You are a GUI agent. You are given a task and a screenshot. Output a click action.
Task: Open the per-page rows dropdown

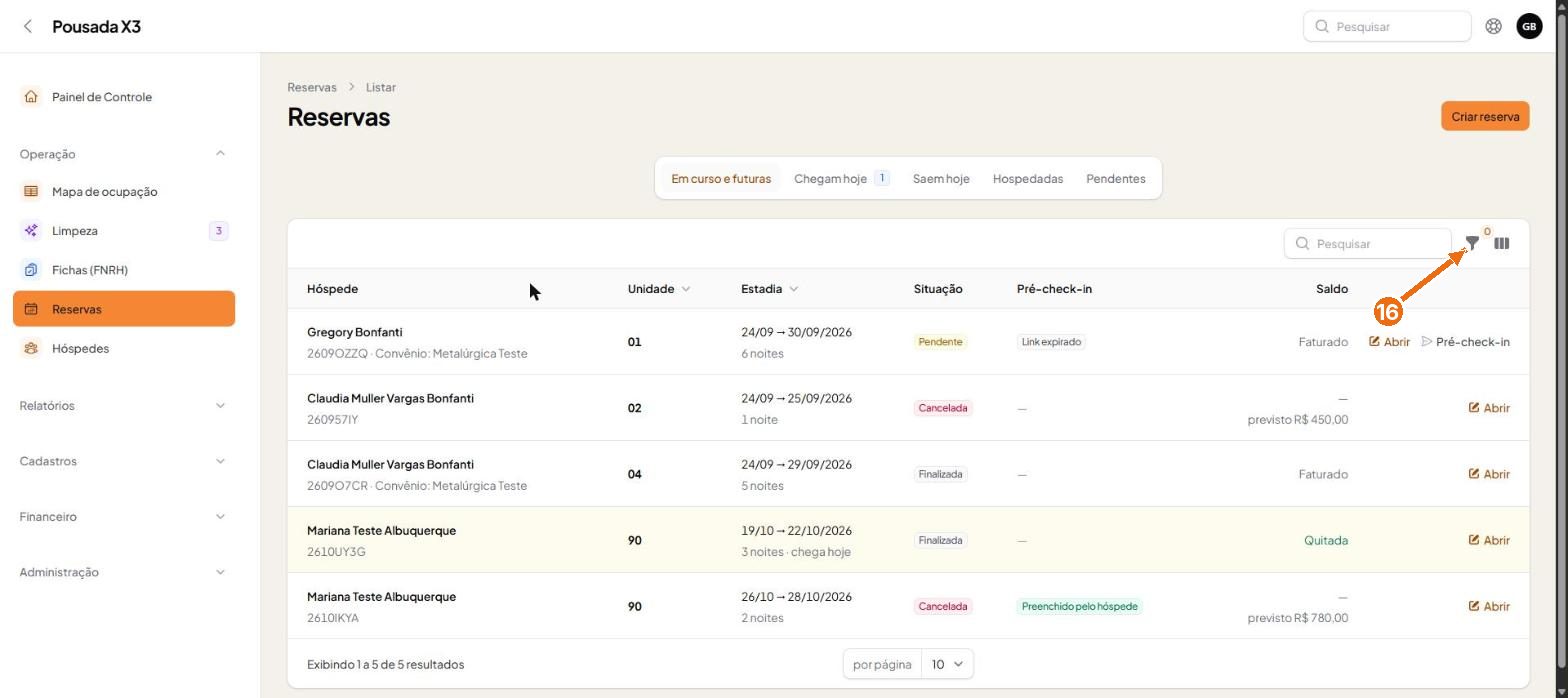947,664
